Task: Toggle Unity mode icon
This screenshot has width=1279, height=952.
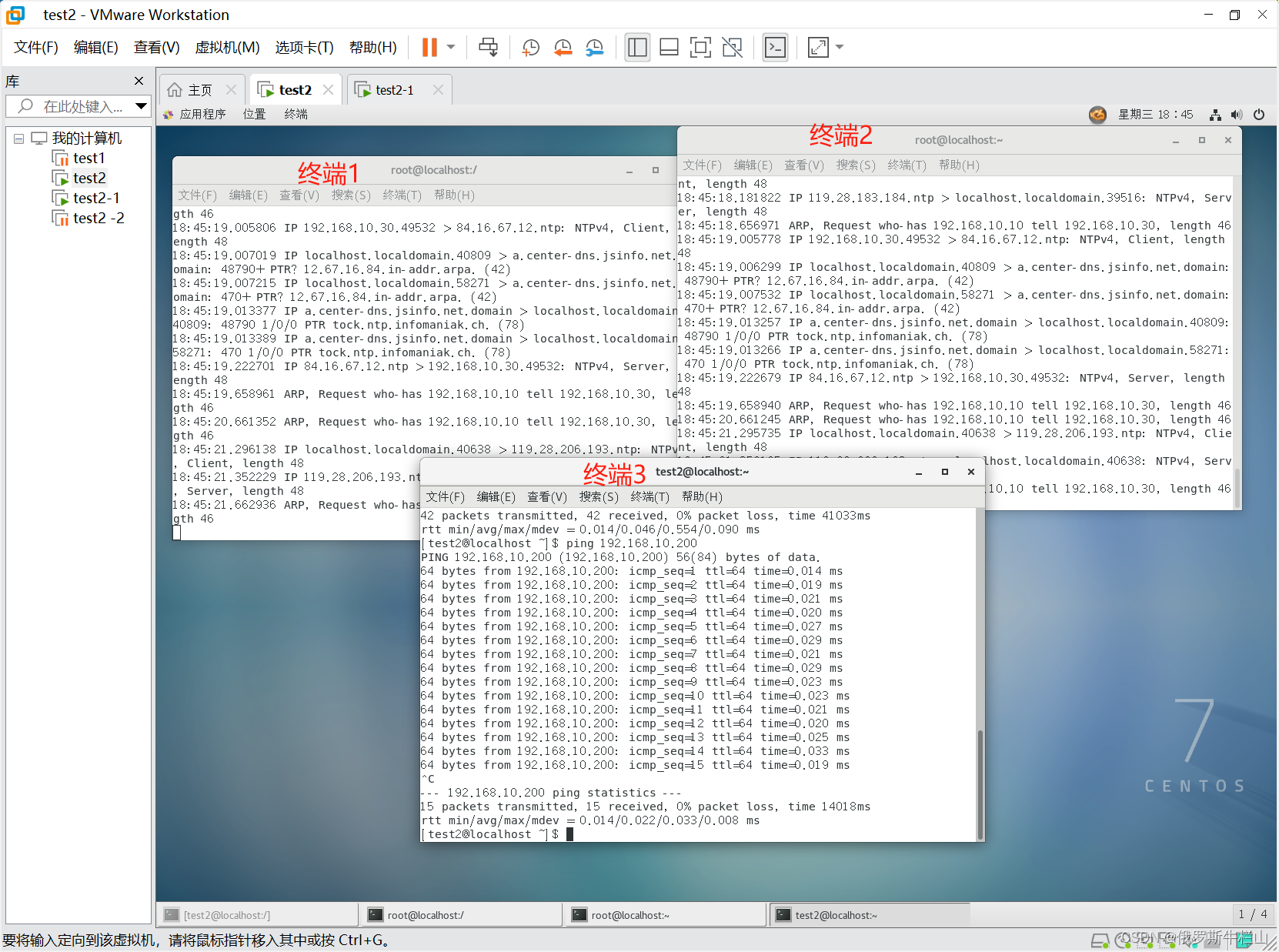Action: [732, 48]
